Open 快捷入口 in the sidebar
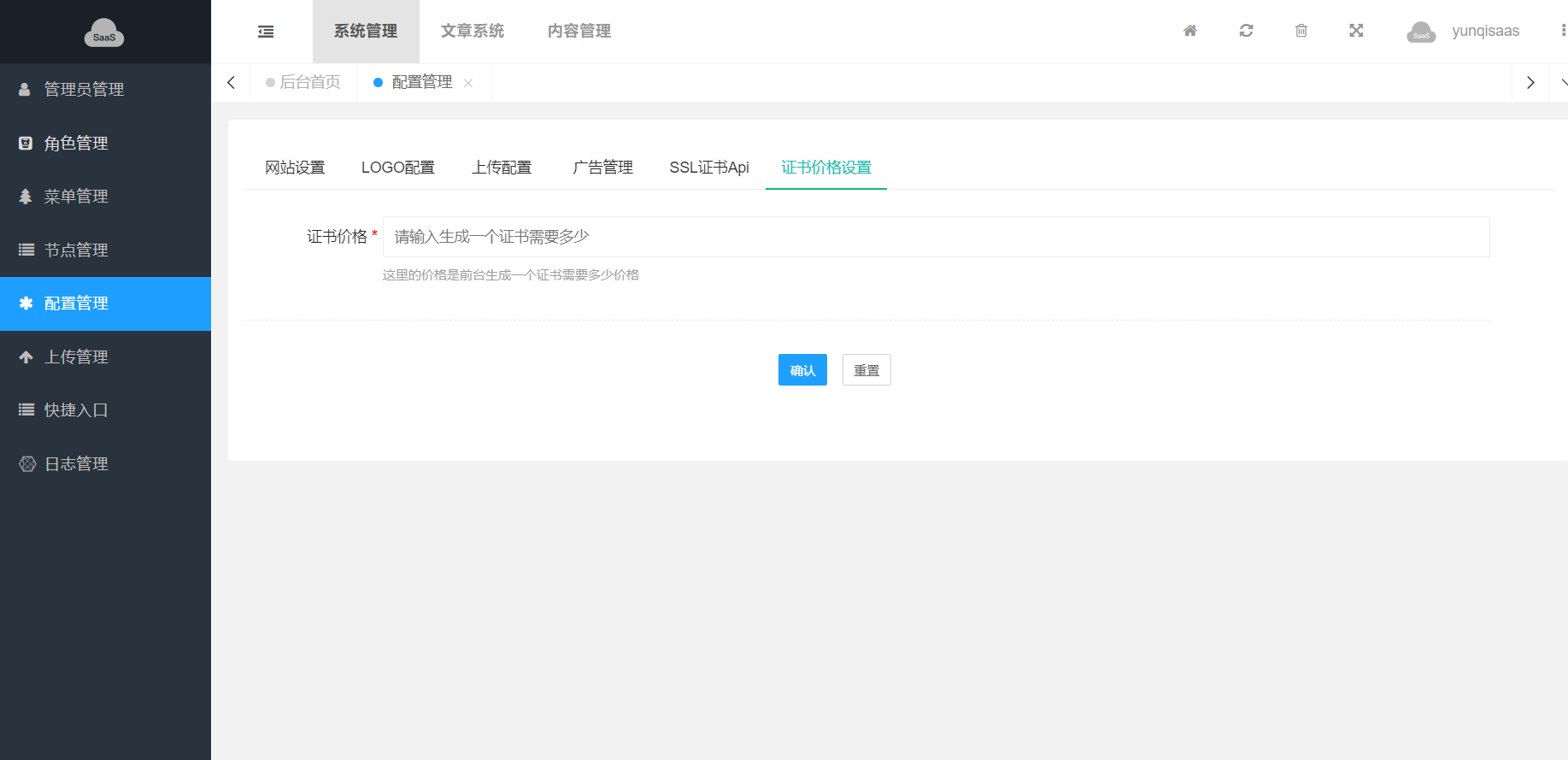 pyautogui.click(x=105, y=410)
